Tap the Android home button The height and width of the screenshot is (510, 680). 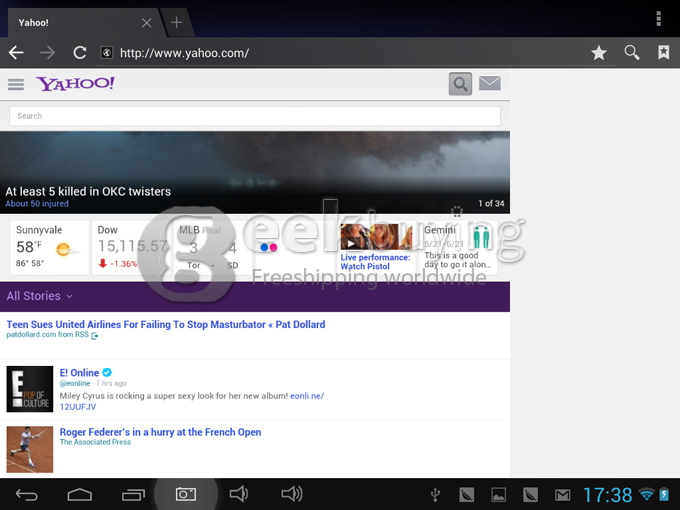(80, 494)
